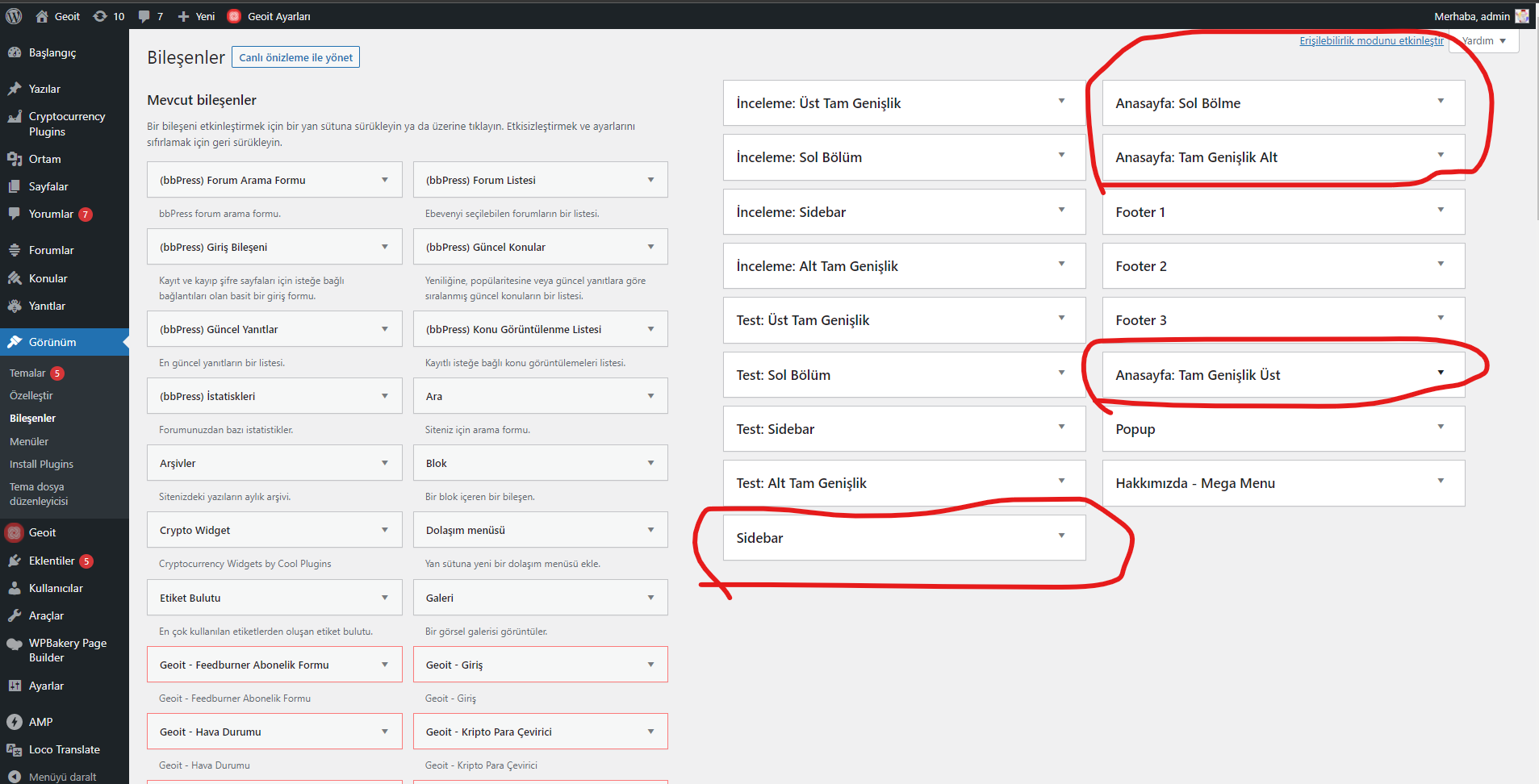Image resolution: width=1539 pixels, height=784 pixels.
Task: Click Erişilebilirlik modunu etkinleştir link
Action: pos(1371,41)
